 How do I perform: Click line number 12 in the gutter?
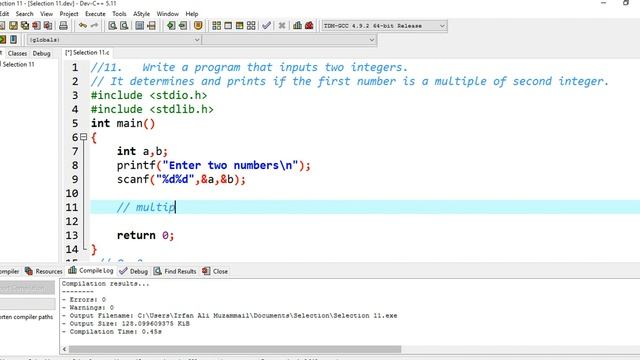point(72,221)
